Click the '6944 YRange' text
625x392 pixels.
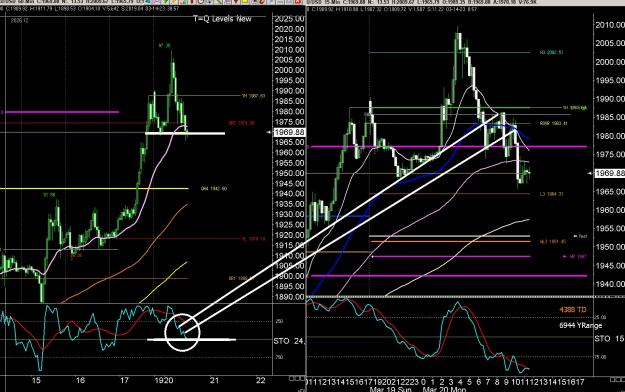[x=580, y=325]
